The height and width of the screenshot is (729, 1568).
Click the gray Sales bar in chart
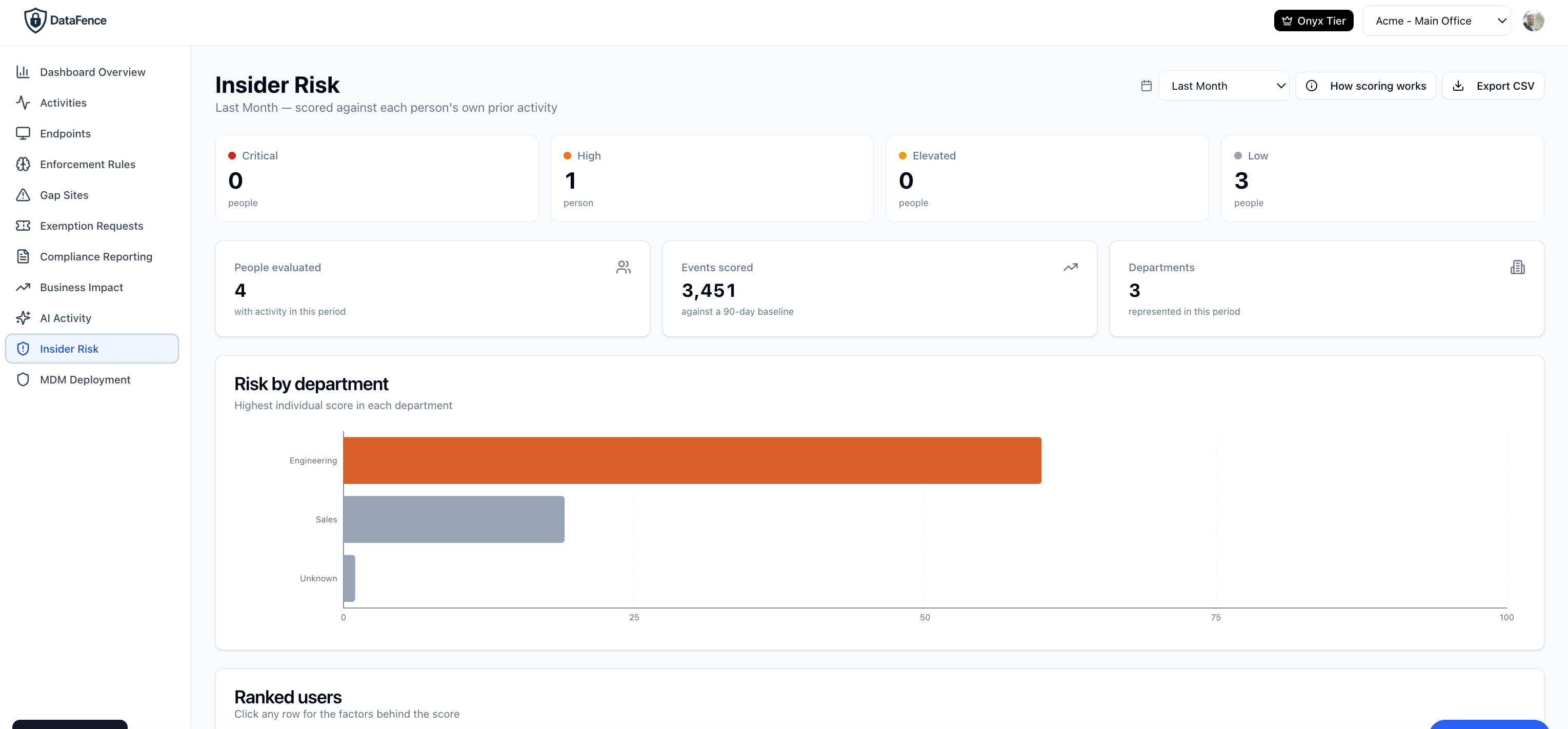[x=454, y=520]
